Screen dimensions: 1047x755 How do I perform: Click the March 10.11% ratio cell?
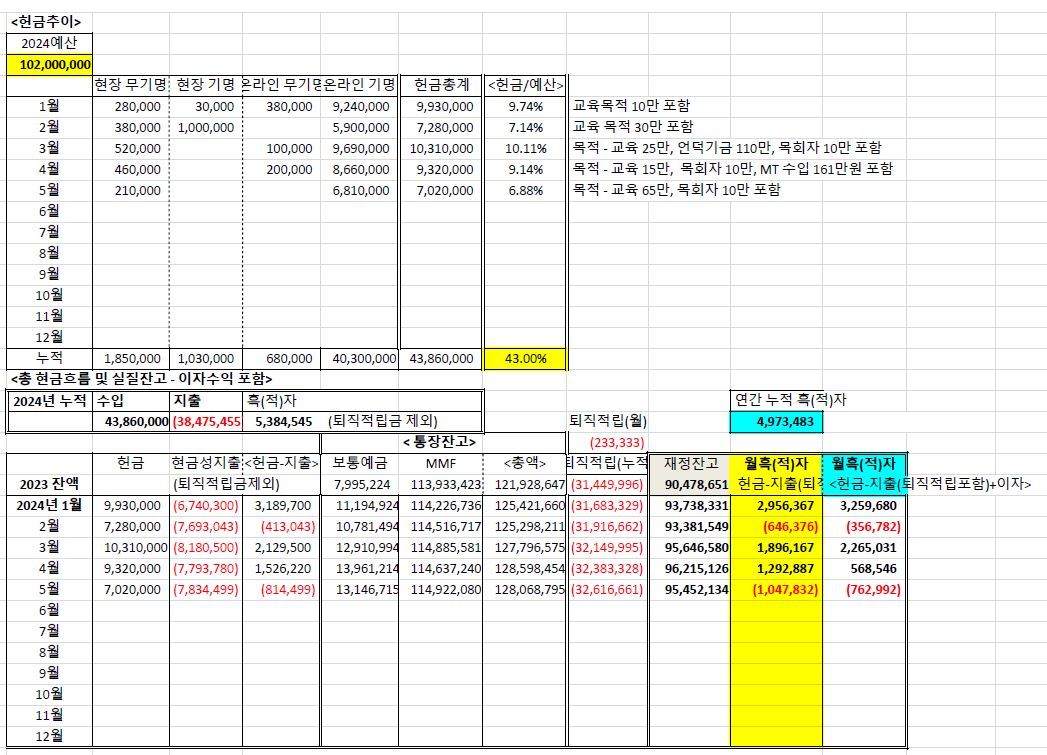[524, 148]
